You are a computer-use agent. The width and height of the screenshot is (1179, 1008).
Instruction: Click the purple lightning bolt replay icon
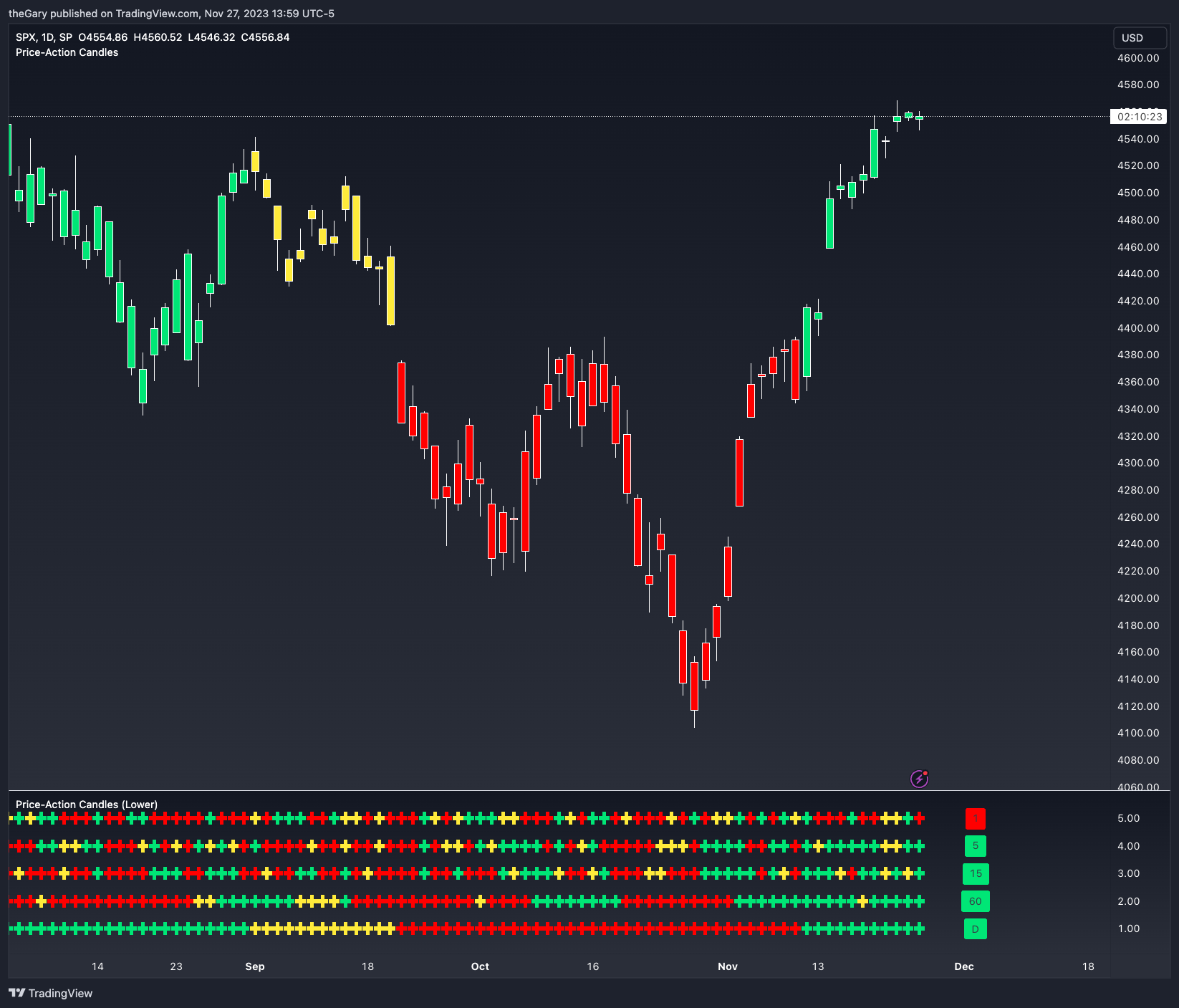tap(919, 779)
